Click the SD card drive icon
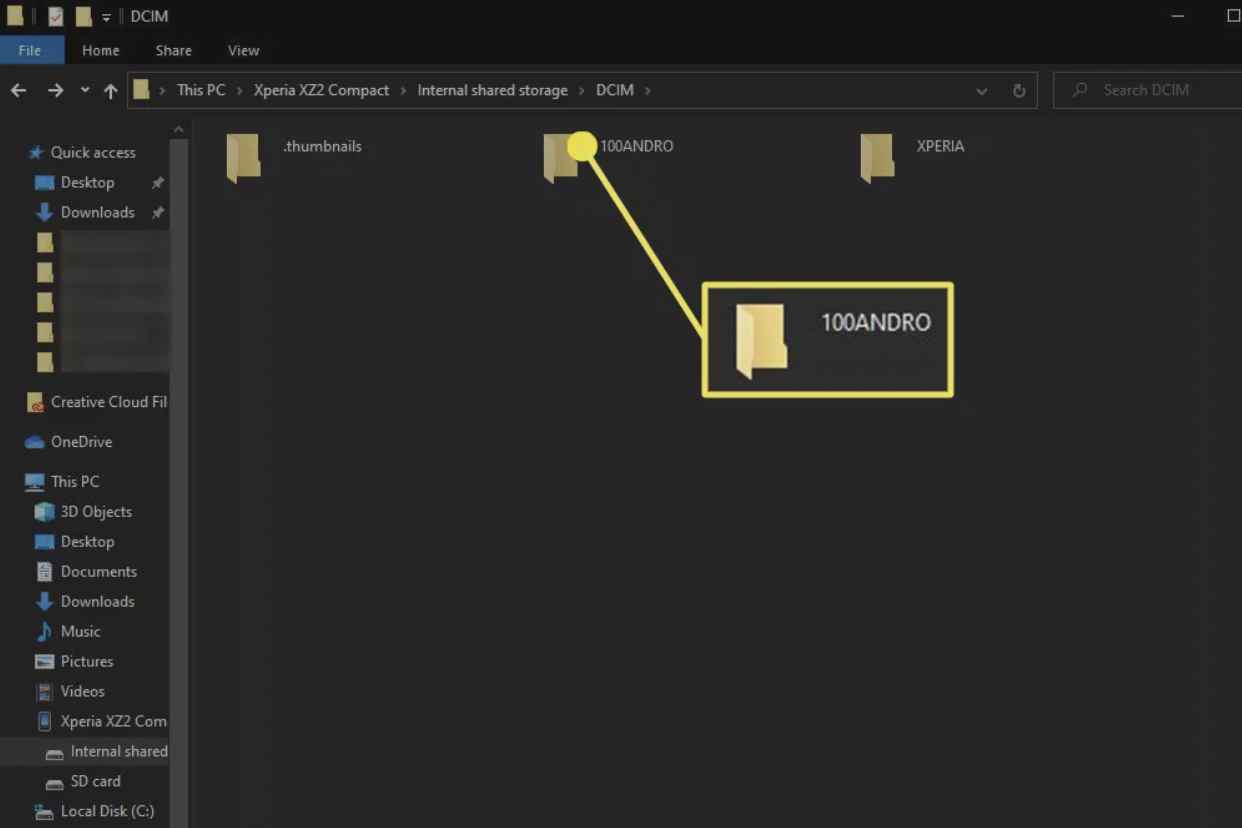Screen dimensions: 1242x828 (x=54, y=782)
